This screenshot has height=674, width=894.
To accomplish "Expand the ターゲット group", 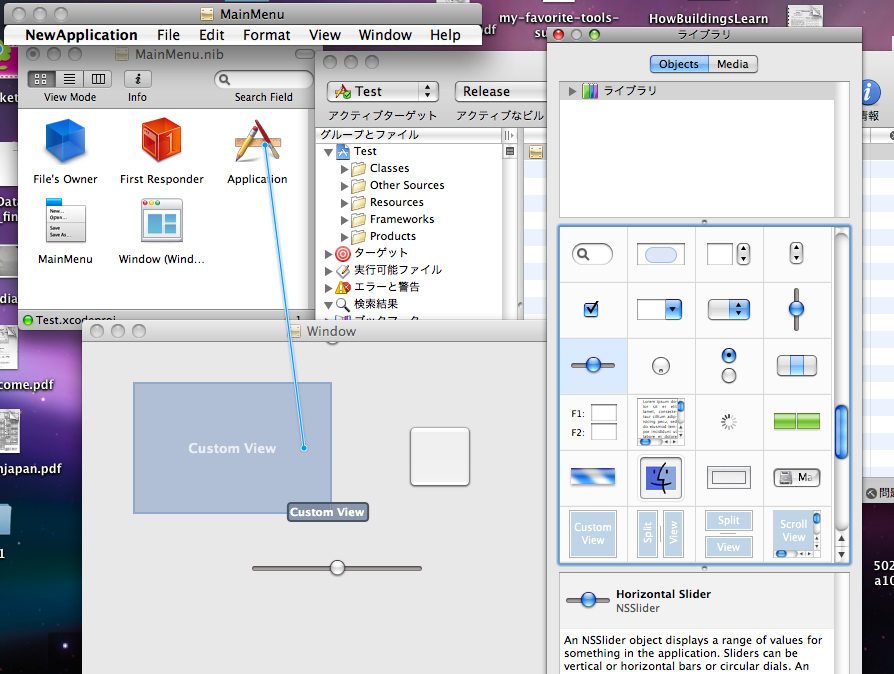I will tap(328, 254).
